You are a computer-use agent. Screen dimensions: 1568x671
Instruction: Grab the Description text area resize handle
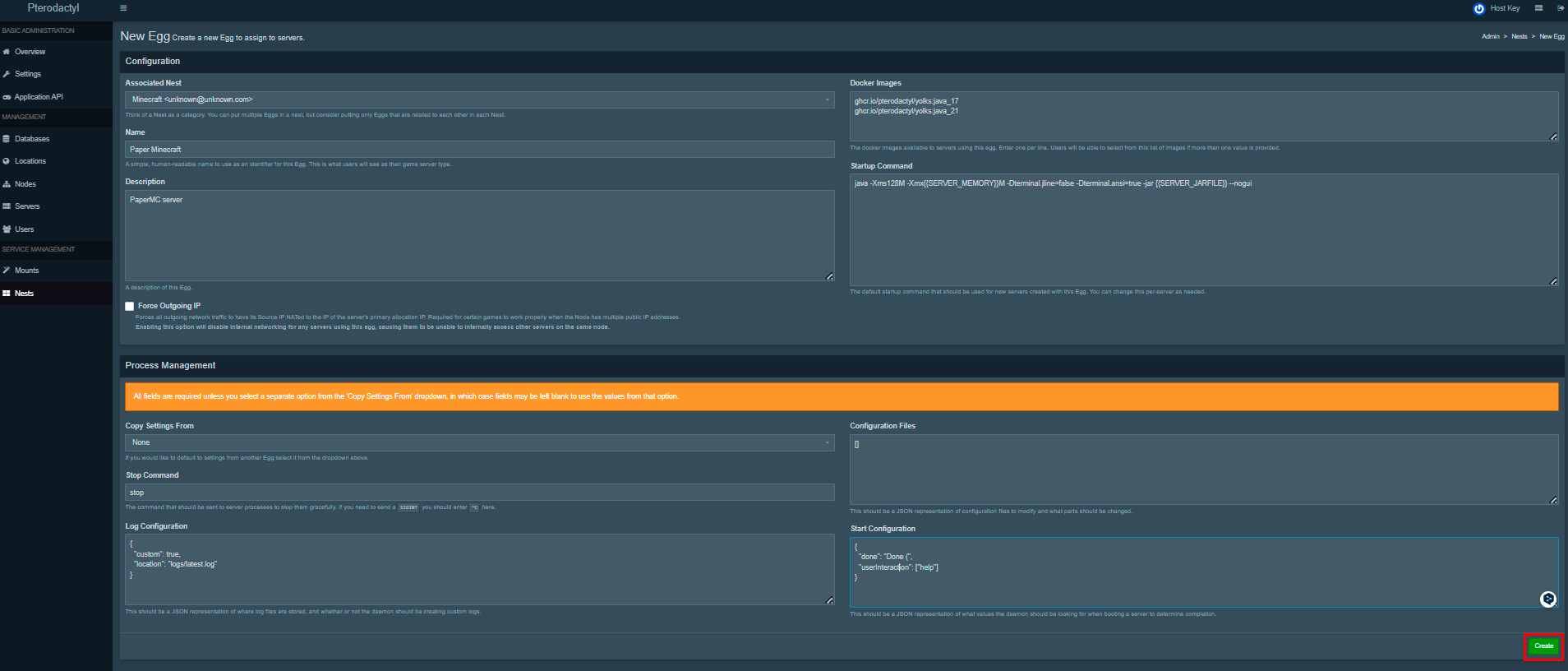(x=829, y=276)
